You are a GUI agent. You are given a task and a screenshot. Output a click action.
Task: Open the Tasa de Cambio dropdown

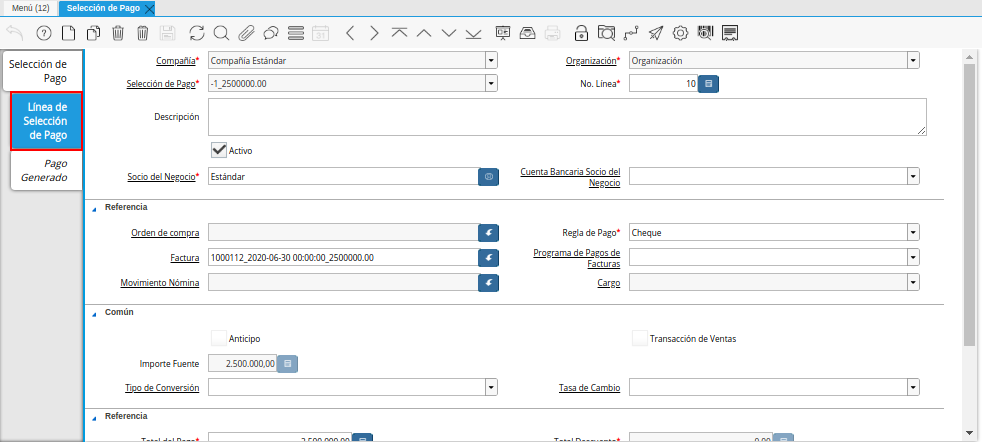pos(914,388)
